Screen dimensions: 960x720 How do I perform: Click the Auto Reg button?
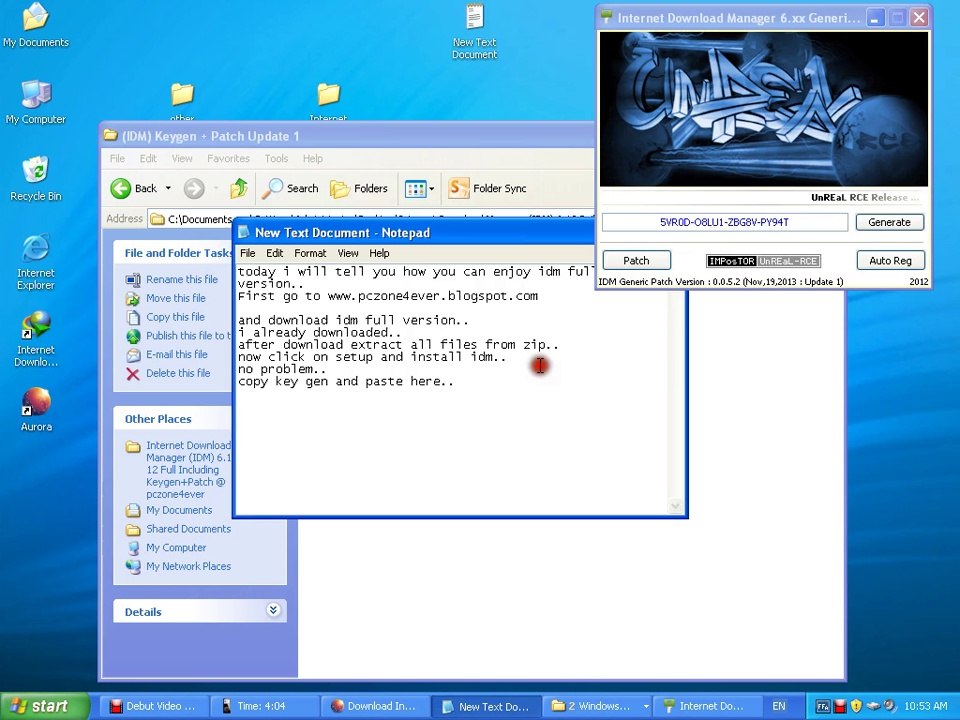coord(889,261)
